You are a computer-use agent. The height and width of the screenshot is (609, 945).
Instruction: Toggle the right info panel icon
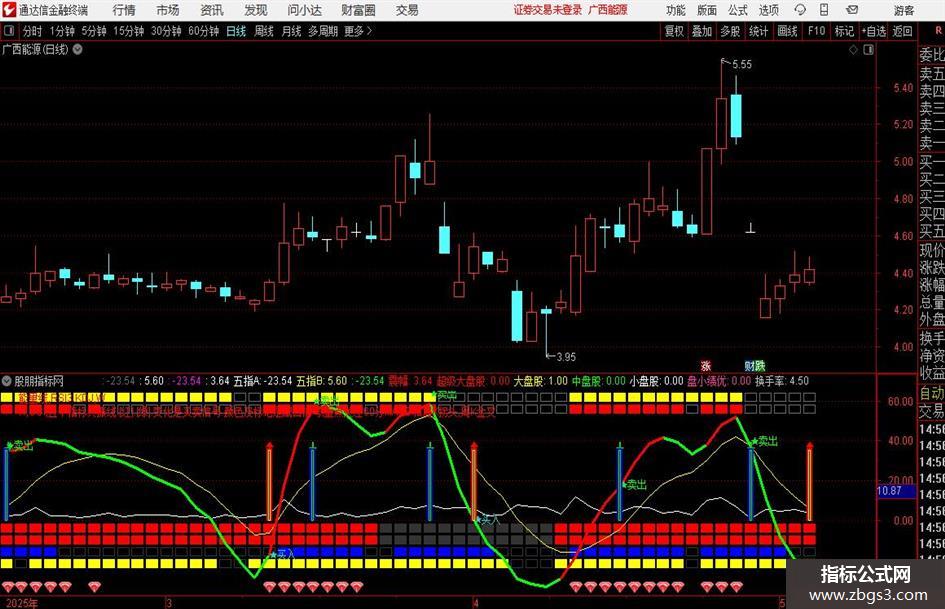click(868, 50)
